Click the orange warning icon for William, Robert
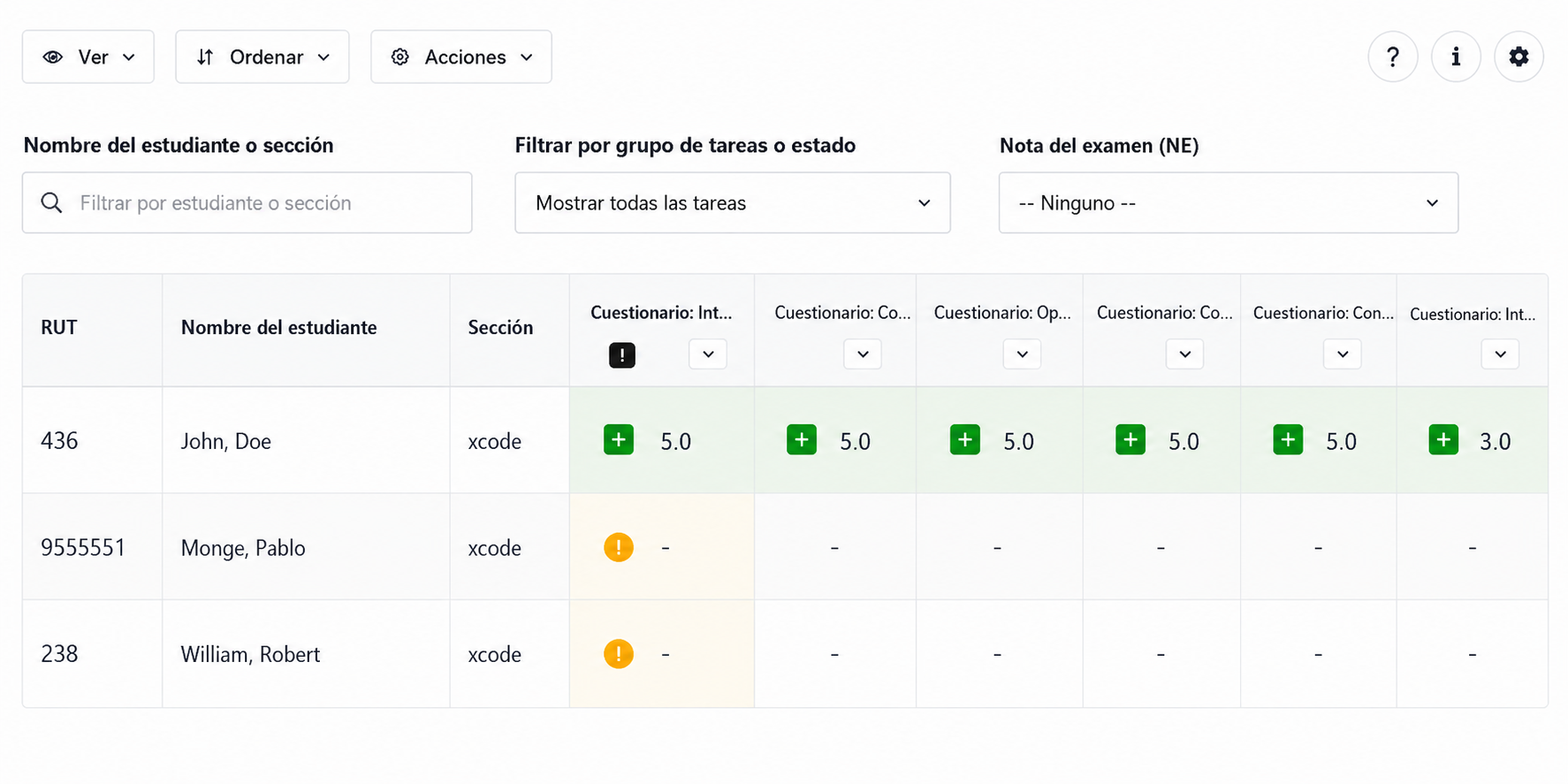This screenshot has height=784, width=1568. coord(619,654)
